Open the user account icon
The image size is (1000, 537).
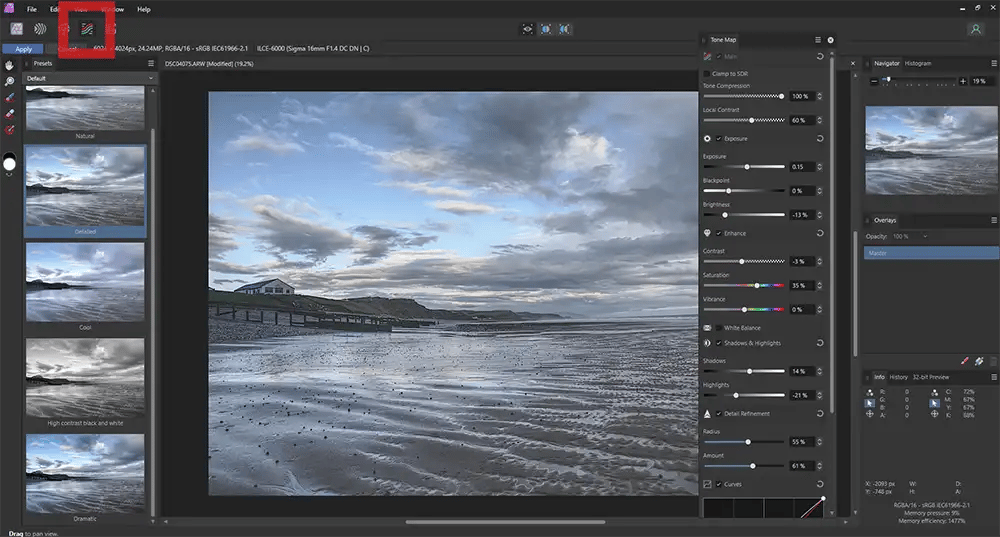[976, 29]
